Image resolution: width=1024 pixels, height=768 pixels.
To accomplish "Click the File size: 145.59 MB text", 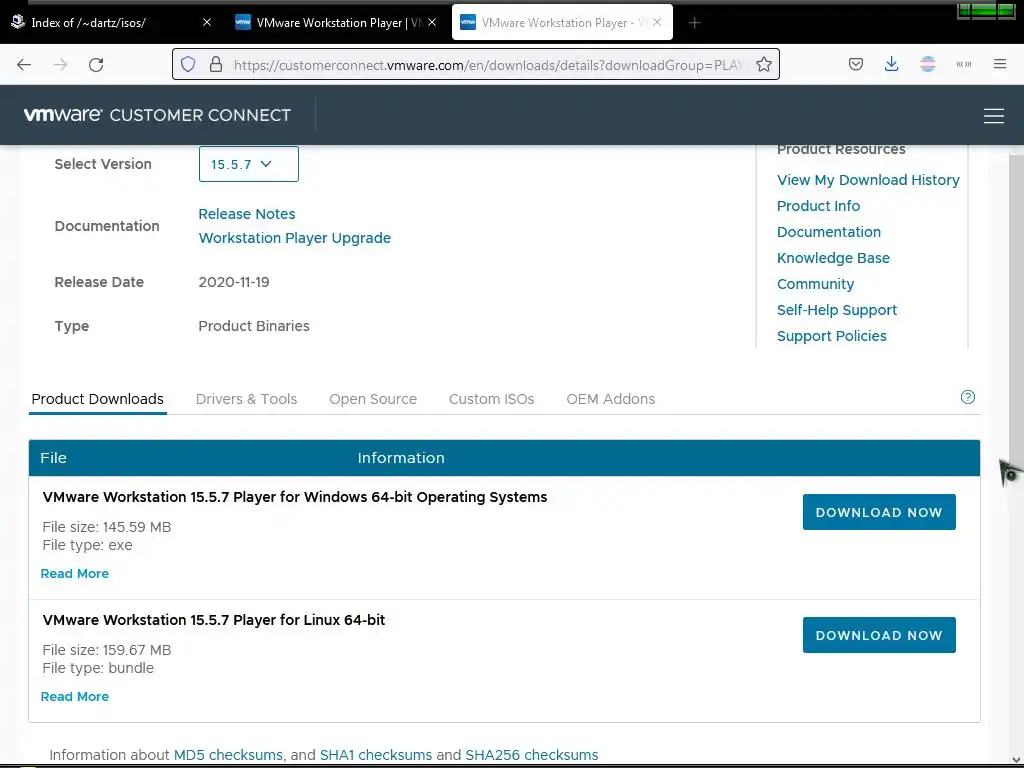I will [x=106, y=527].
